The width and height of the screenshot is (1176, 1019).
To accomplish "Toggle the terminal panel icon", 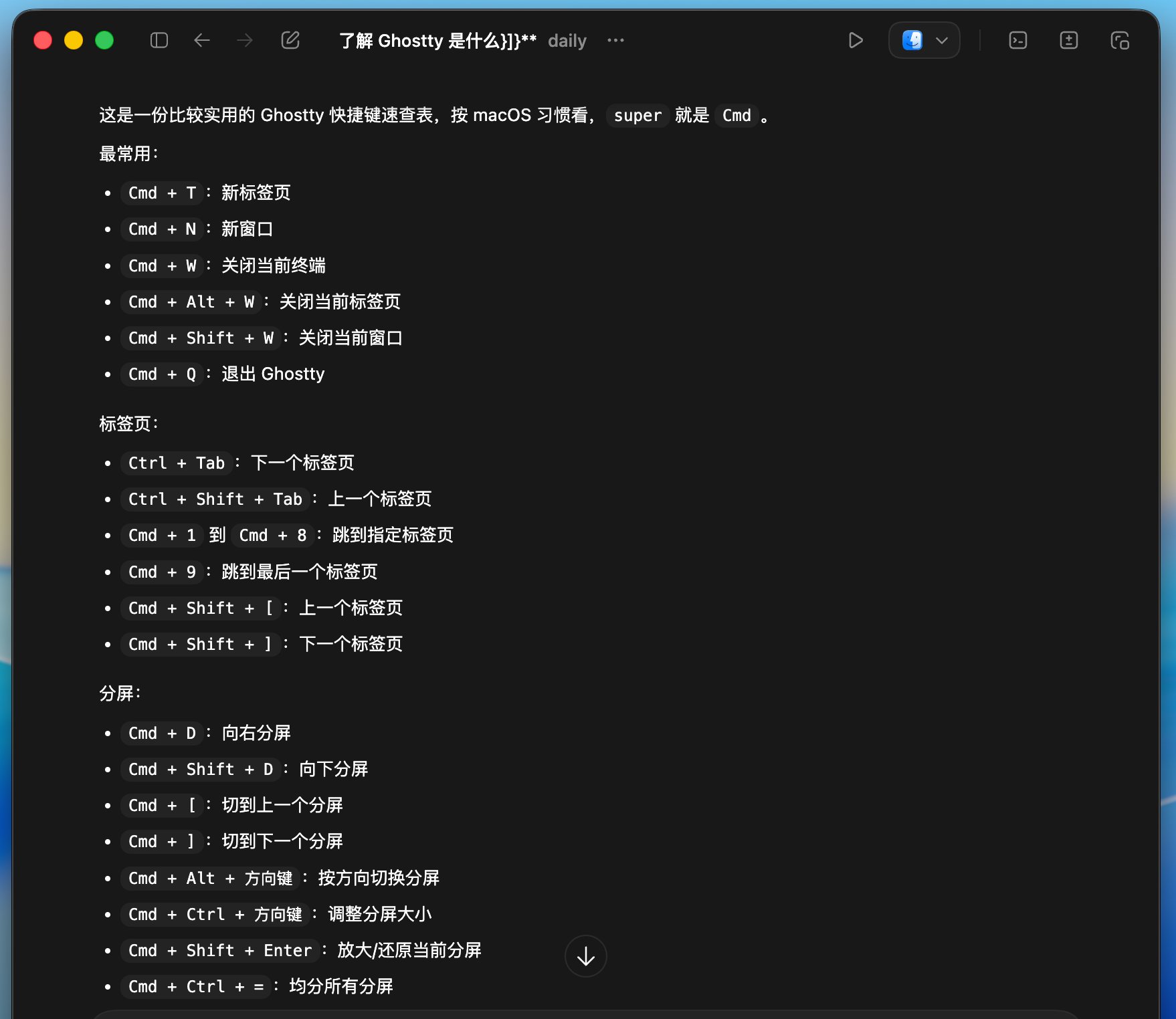I will tap(1018, 41).
